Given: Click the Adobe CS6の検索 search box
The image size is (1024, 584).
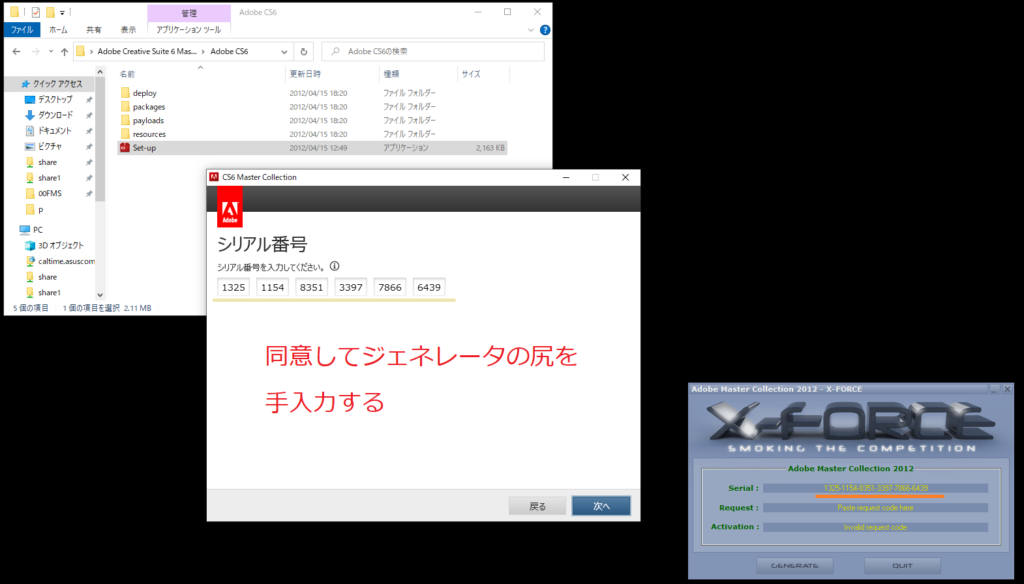Looking at the screenshot, I should pos(434,52).
